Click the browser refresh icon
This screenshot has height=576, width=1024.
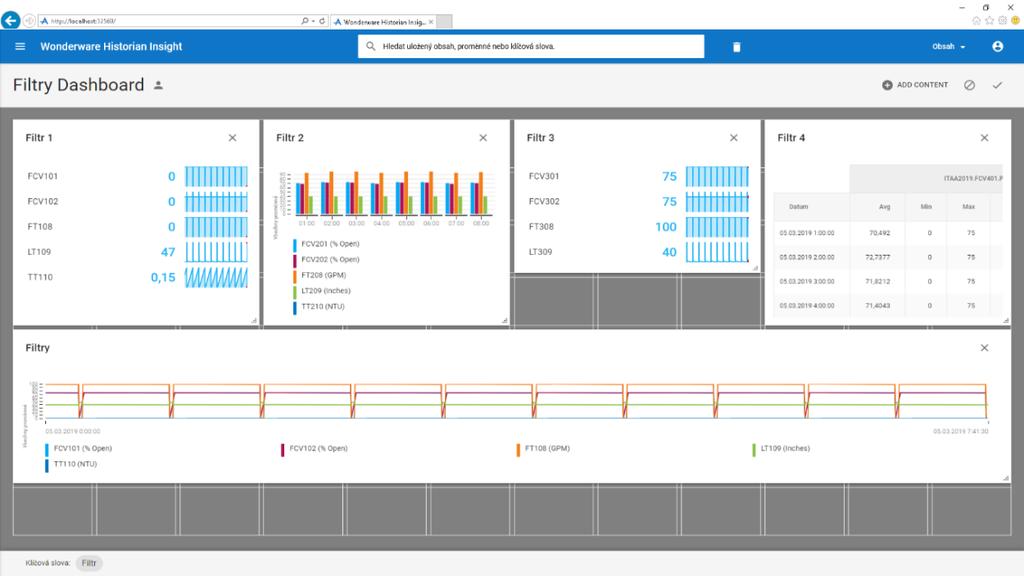tap(322, 21)
